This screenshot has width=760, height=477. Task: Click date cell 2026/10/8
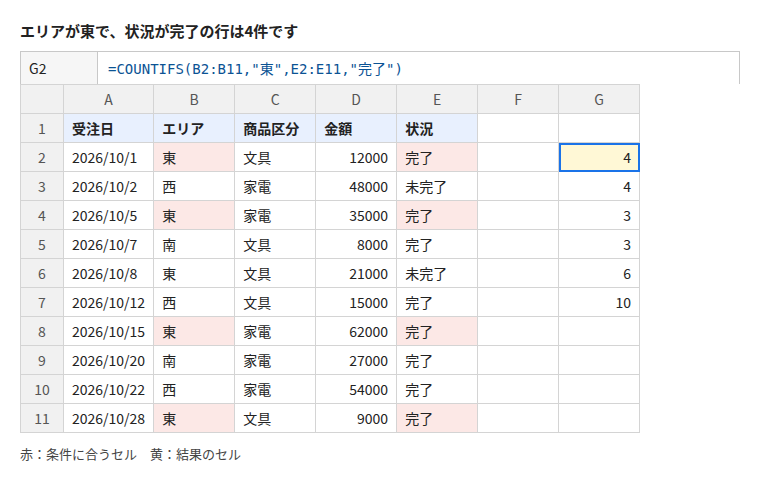[109, 274]
